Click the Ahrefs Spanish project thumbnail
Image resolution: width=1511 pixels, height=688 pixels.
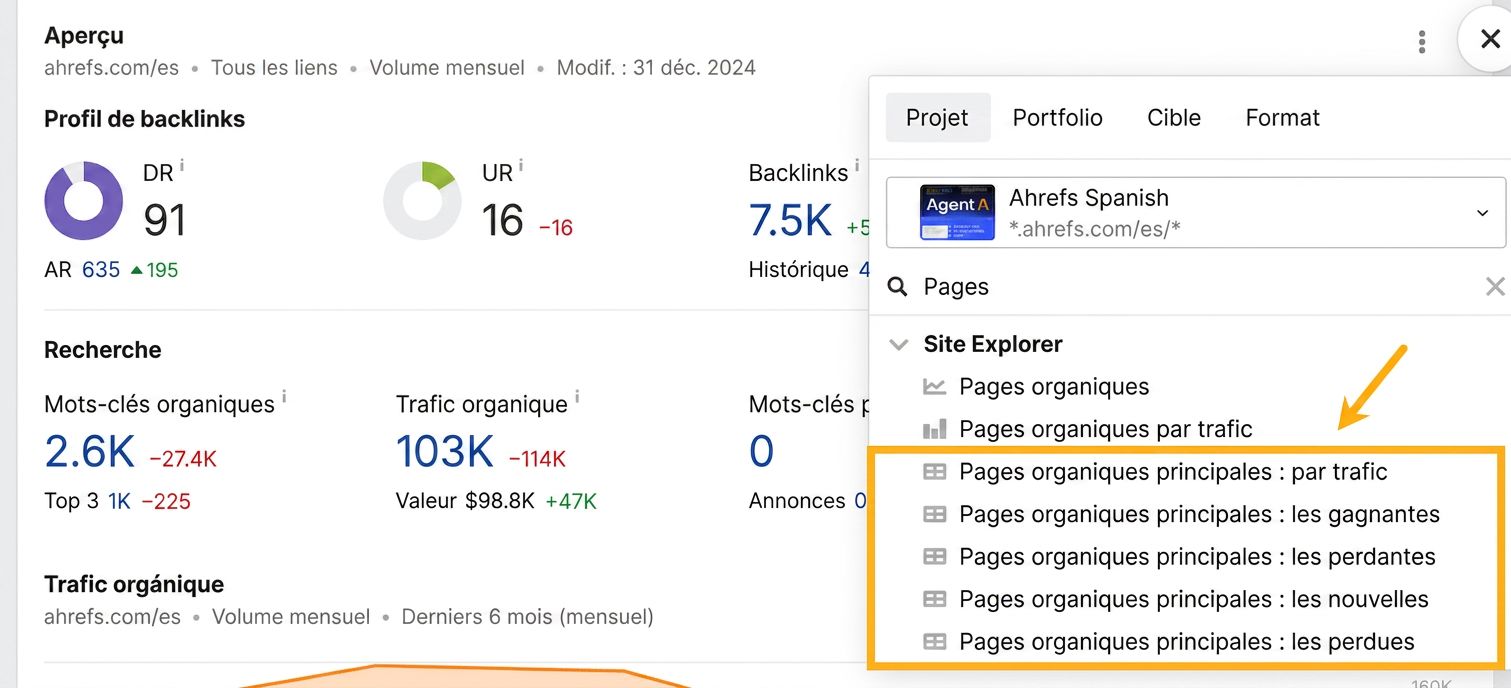coord(957,212)
